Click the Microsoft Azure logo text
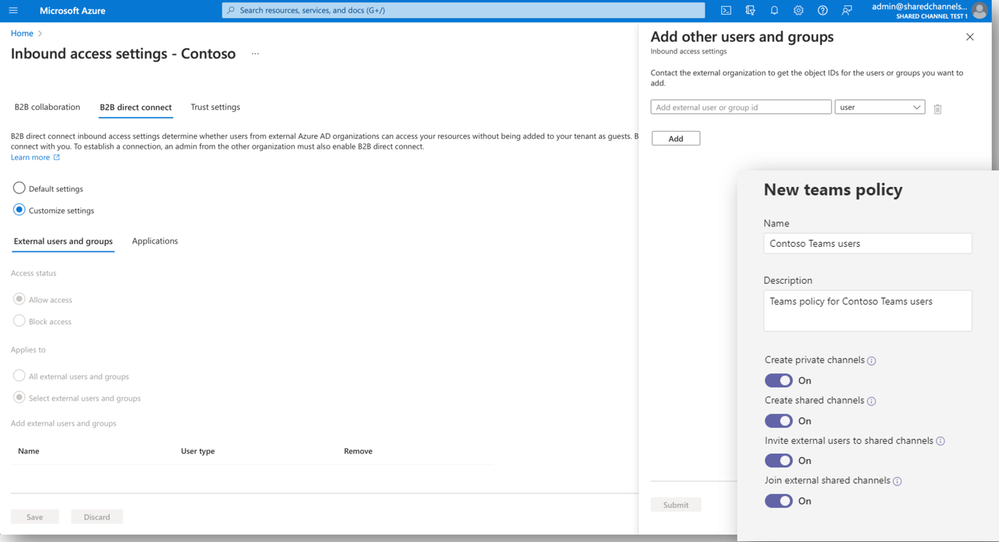 coord(73,10)
